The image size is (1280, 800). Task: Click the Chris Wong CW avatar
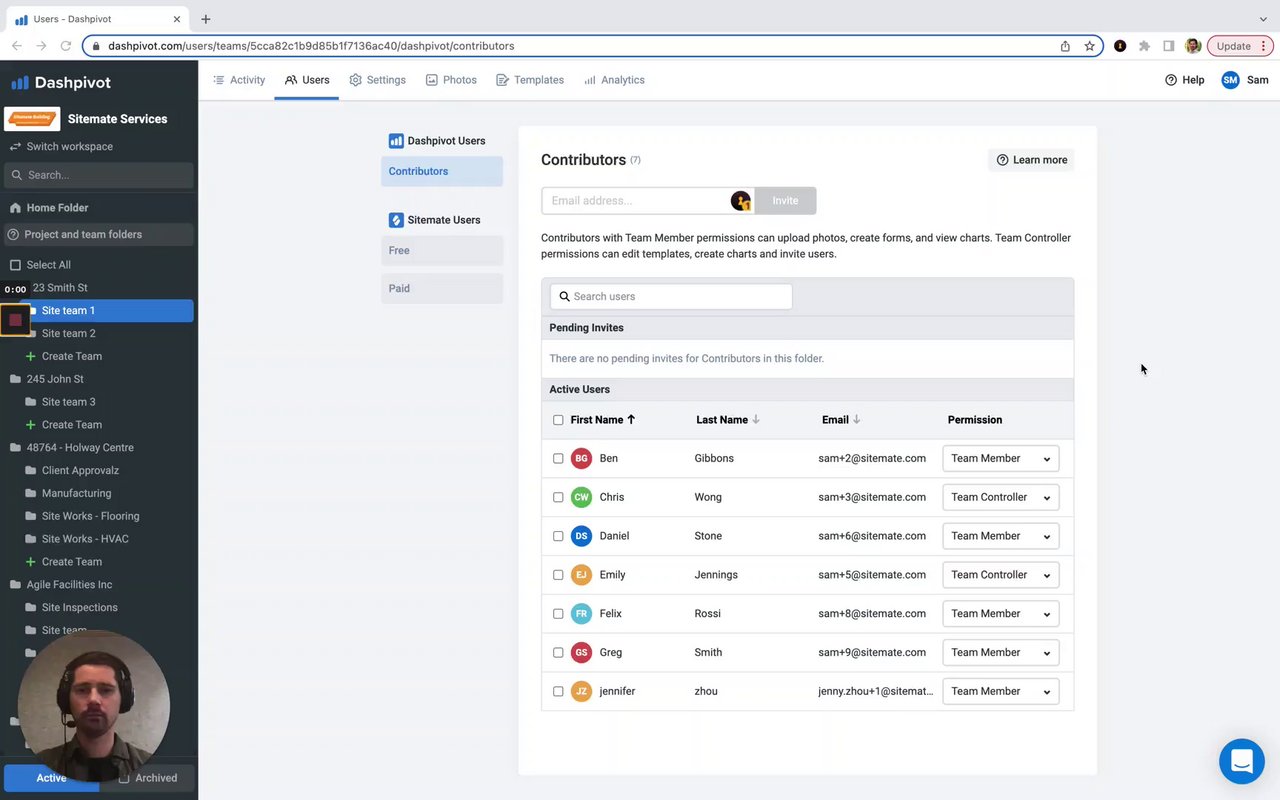(581, 497)
